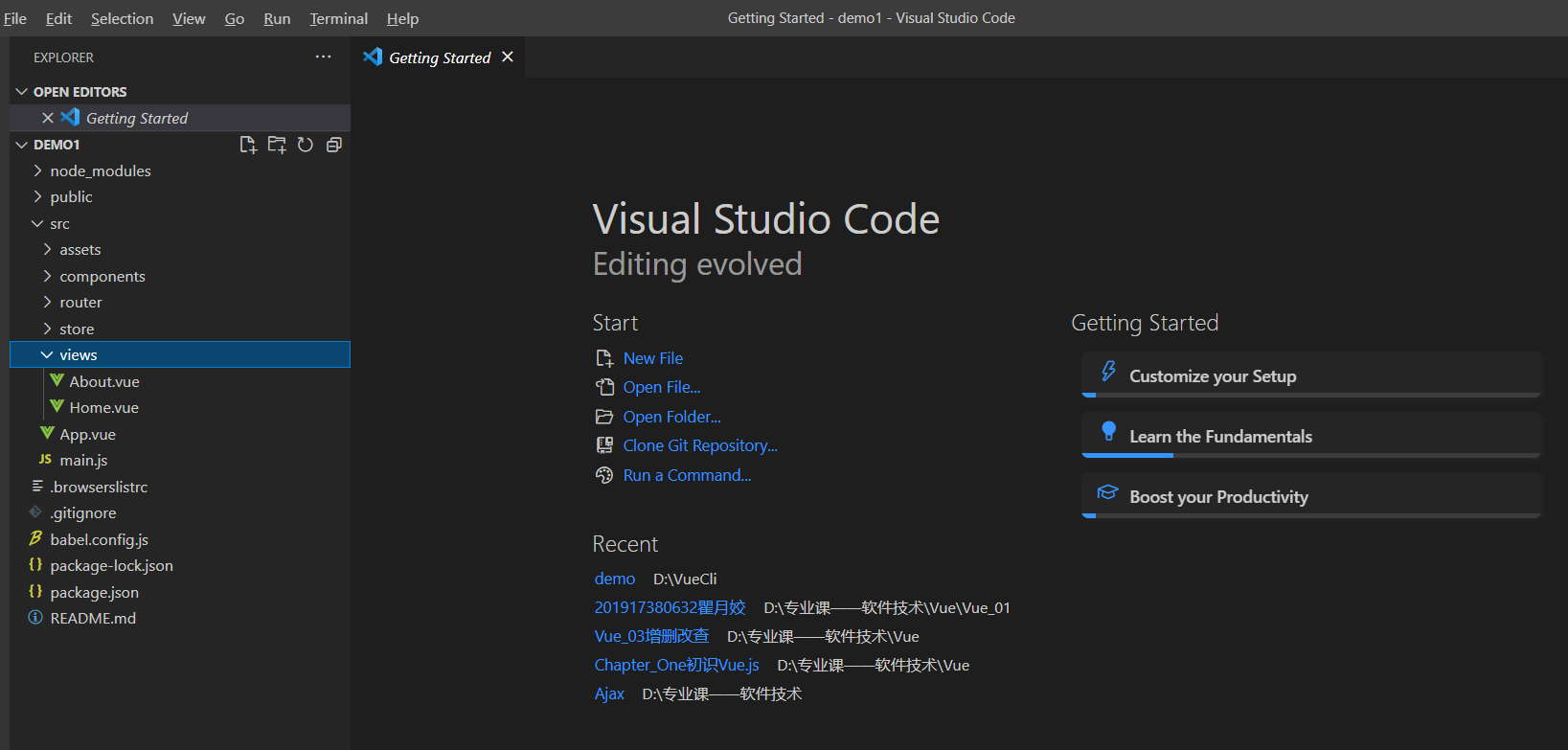
Task: Open recent project demo
Action: tap(615, 579)
